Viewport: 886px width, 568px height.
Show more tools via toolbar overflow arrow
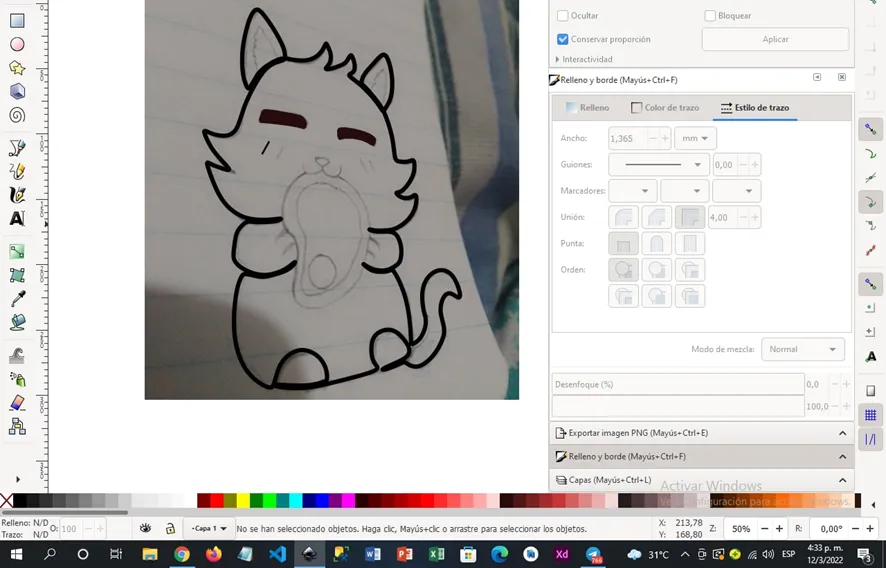pos(18,479)
